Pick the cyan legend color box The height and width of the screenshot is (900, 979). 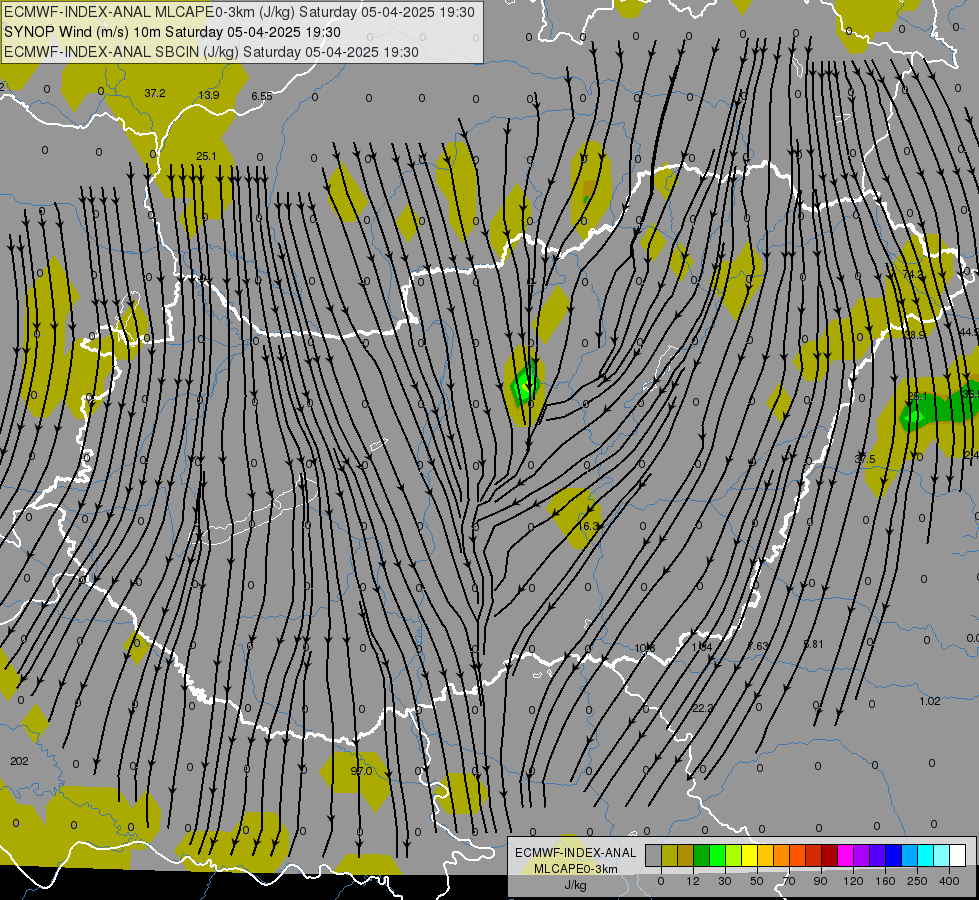(x=925, y=855)
